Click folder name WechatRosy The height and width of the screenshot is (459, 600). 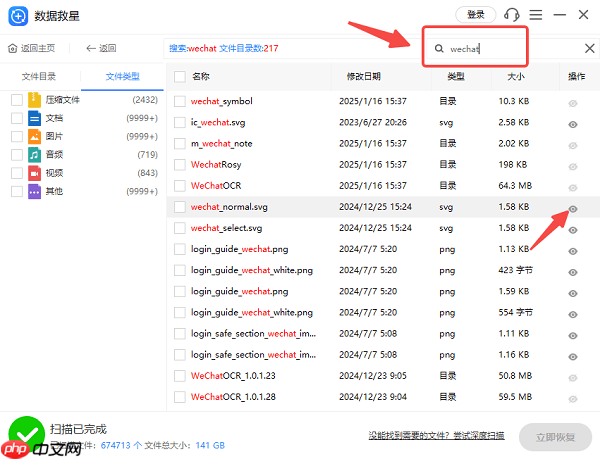pyautogui.click(x=216, y=164)
